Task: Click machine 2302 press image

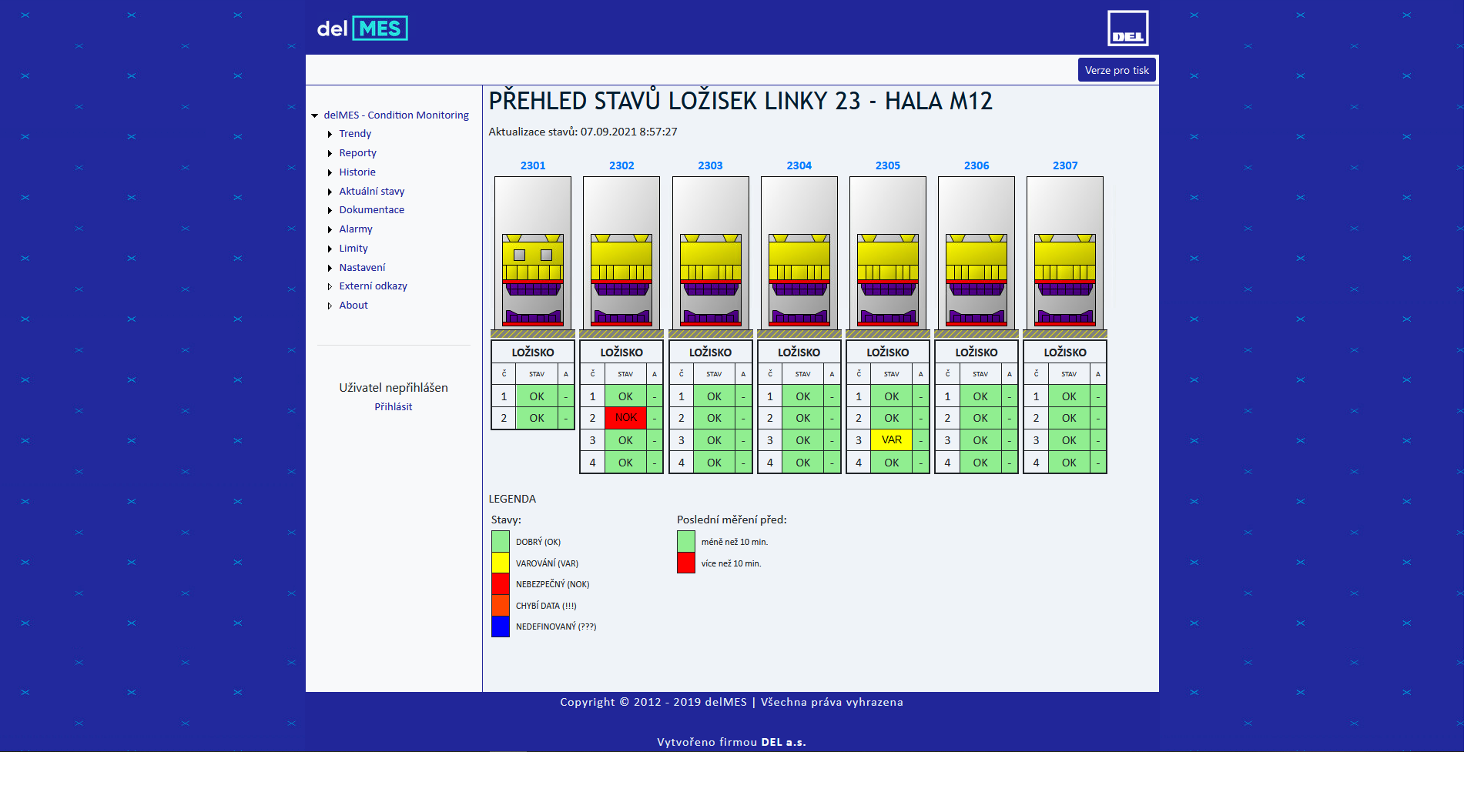Action: coord(621,254)
